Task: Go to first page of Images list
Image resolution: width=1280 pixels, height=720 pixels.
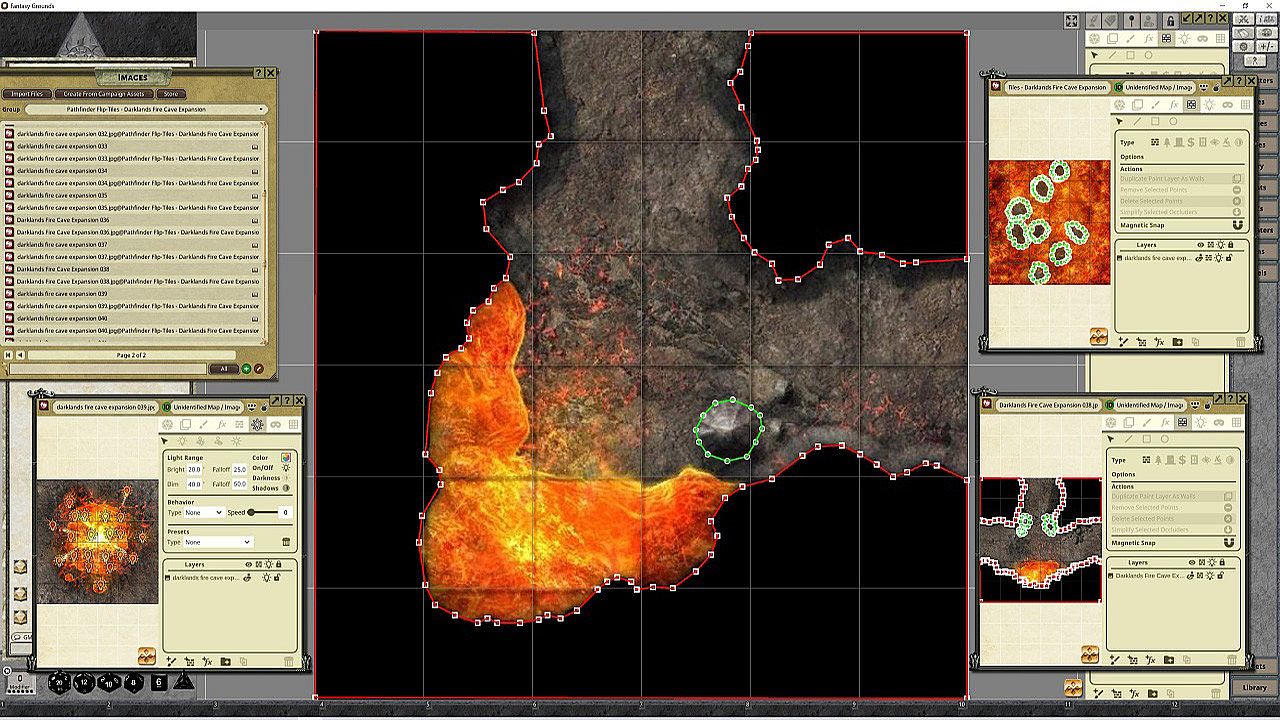Action: (x=9, y=355)
